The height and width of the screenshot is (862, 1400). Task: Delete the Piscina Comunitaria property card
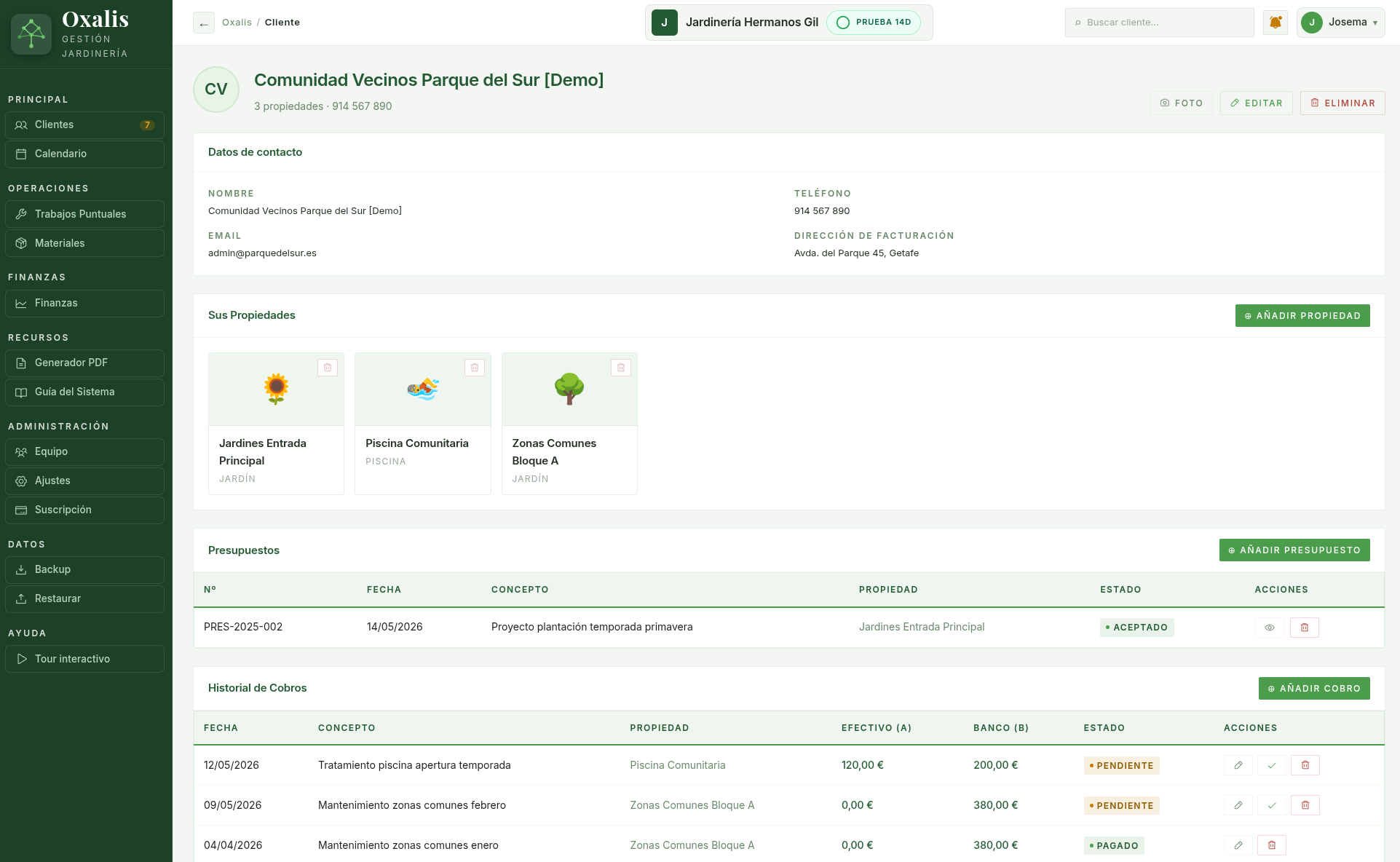coord(475,368)
